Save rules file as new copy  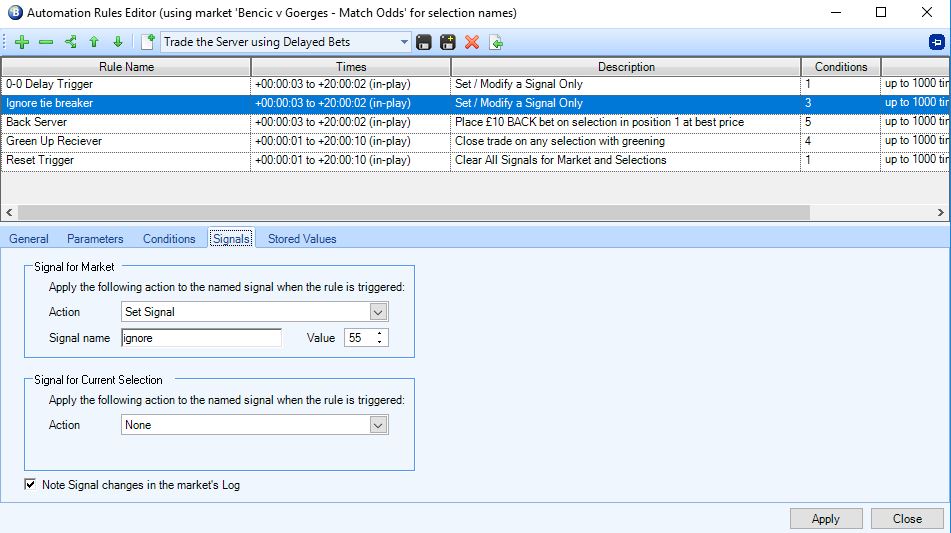(x=448, y=42)
